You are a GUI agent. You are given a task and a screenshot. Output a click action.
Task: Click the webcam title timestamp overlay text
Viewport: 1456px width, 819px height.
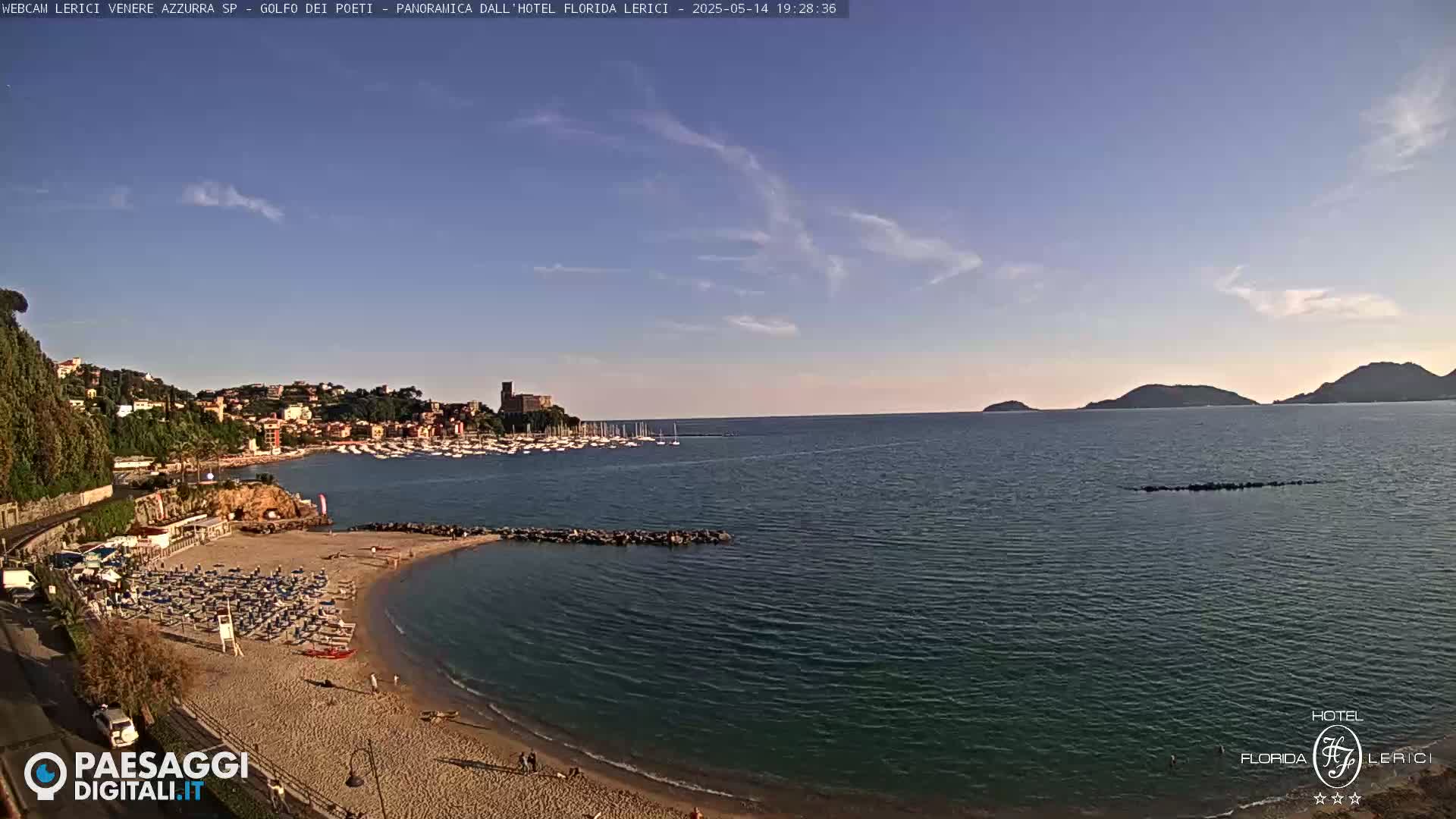pyautogui.click(x=419, y=8)
